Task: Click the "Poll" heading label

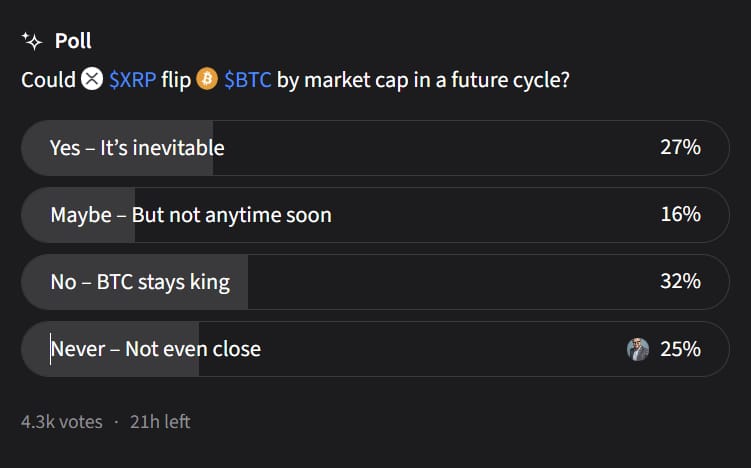Action: tap(73, 41)
